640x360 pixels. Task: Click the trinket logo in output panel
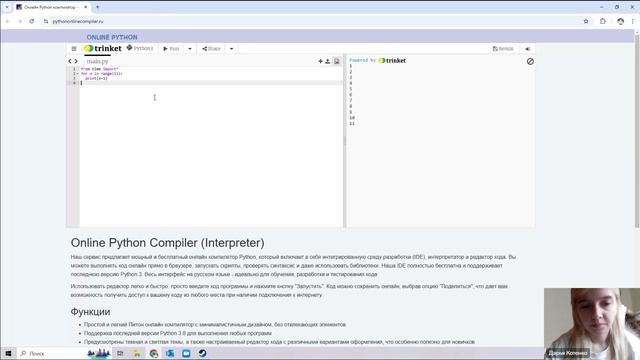pos(392,60)
